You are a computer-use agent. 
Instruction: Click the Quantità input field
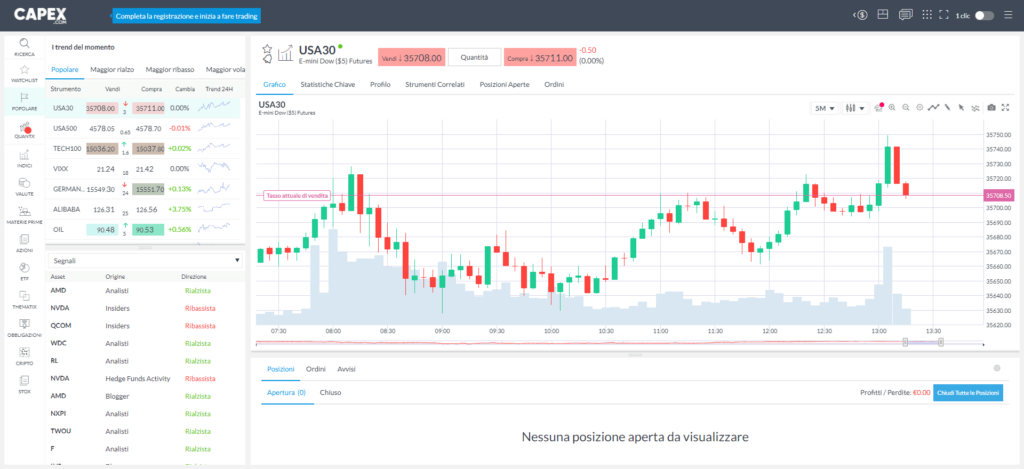coord(475,57)
